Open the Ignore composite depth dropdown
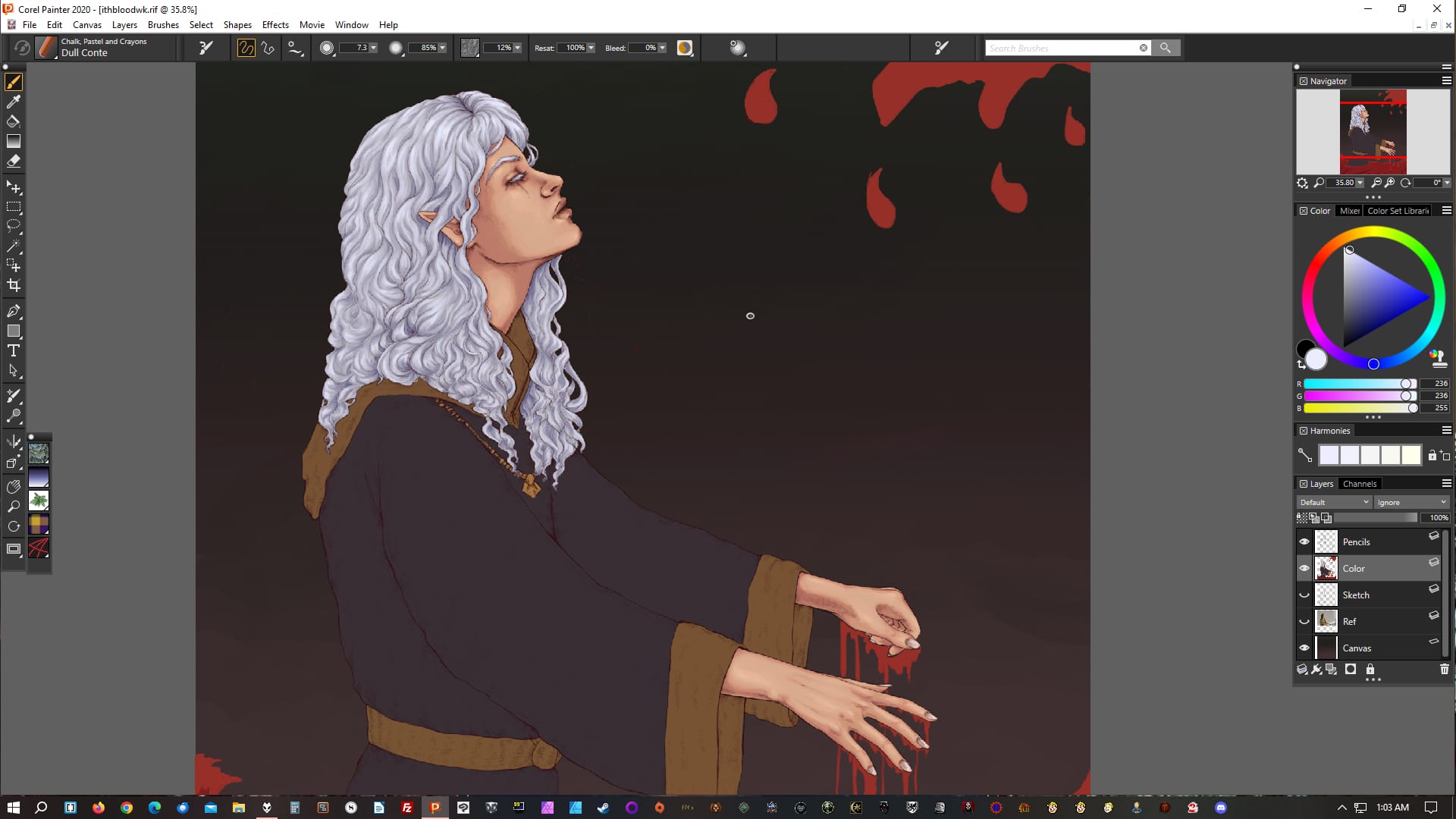The width and height of the screenshot is (1456, 819). [1411, 502]
